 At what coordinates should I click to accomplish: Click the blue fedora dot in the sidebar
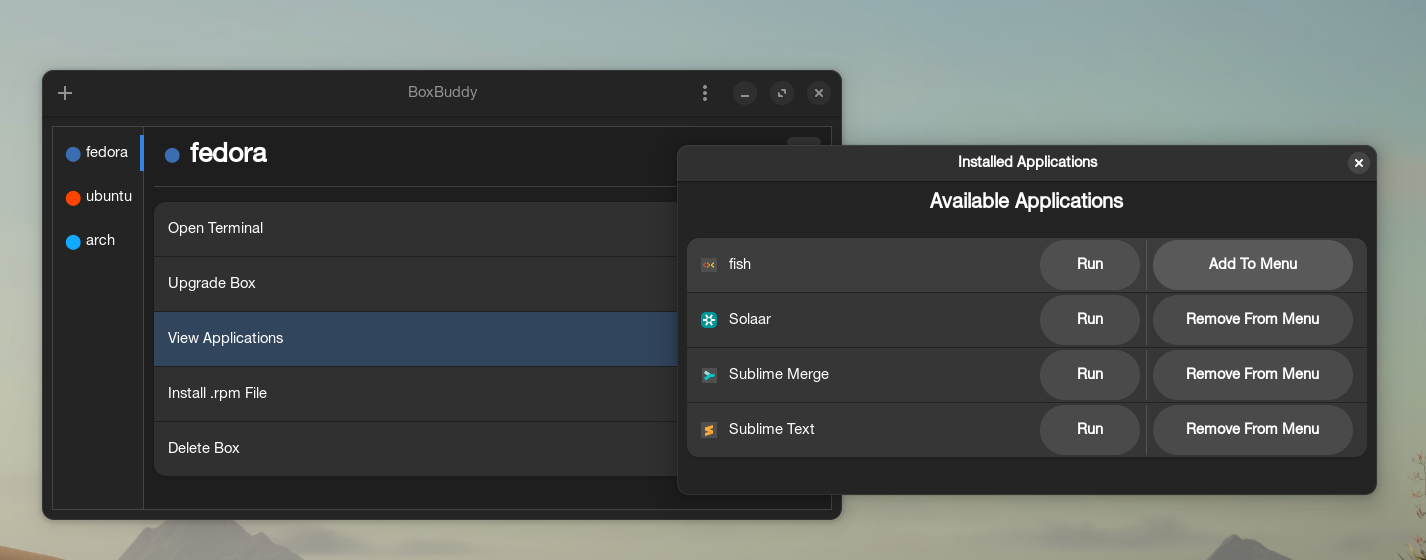point(73,154)
